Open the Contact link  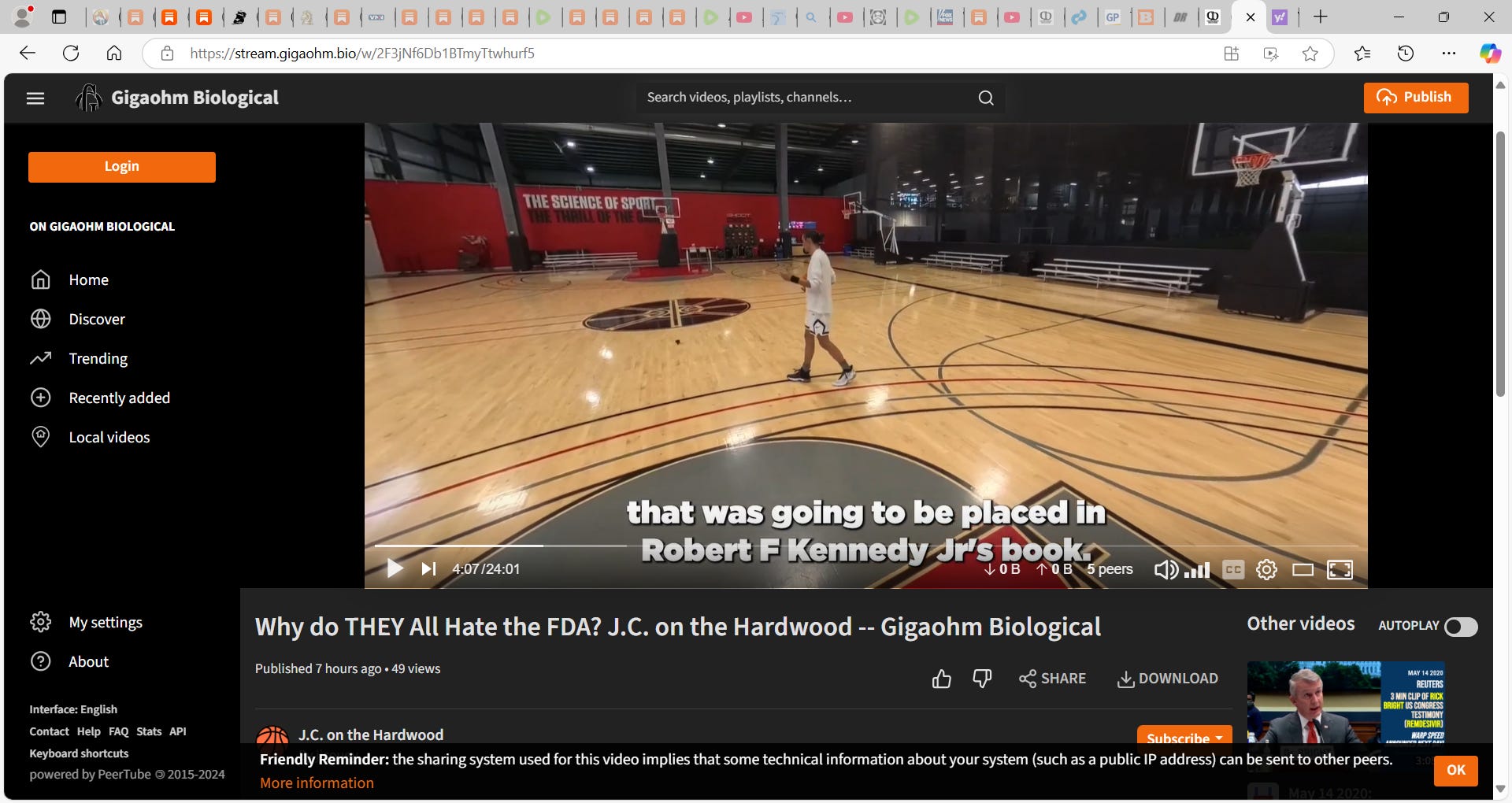49,731
